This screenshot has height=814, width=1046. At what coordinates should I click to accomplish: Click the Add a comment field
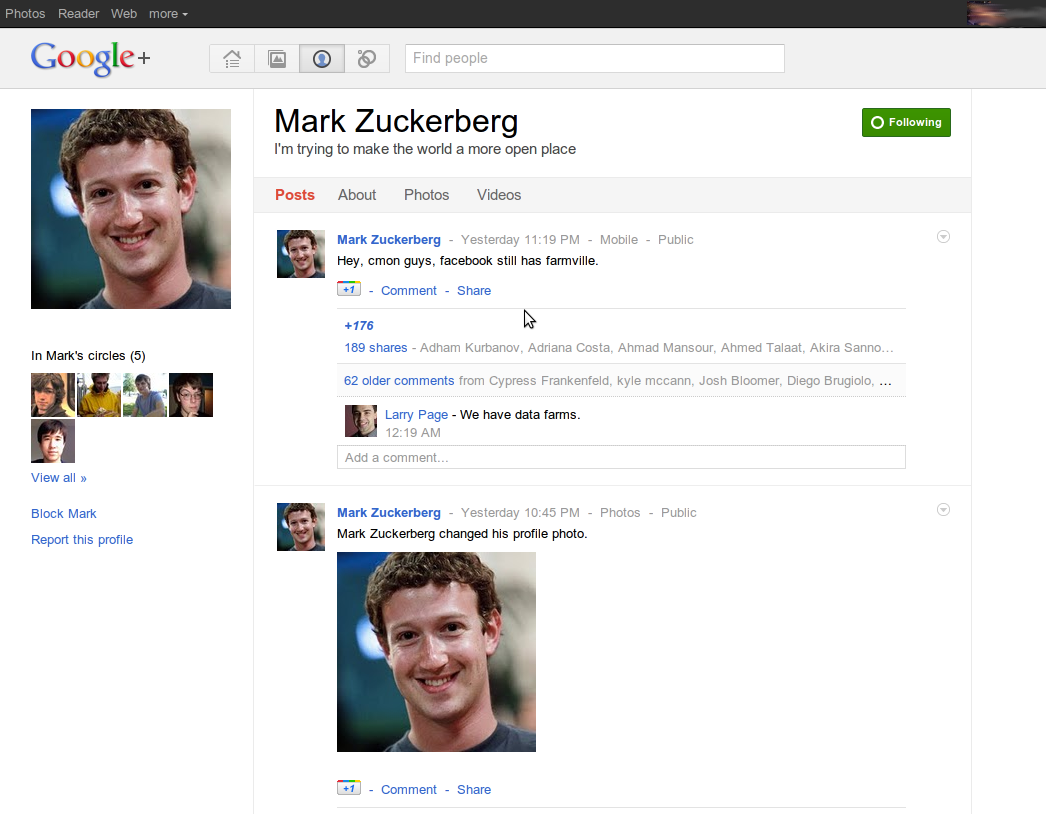tap(621, 457)
